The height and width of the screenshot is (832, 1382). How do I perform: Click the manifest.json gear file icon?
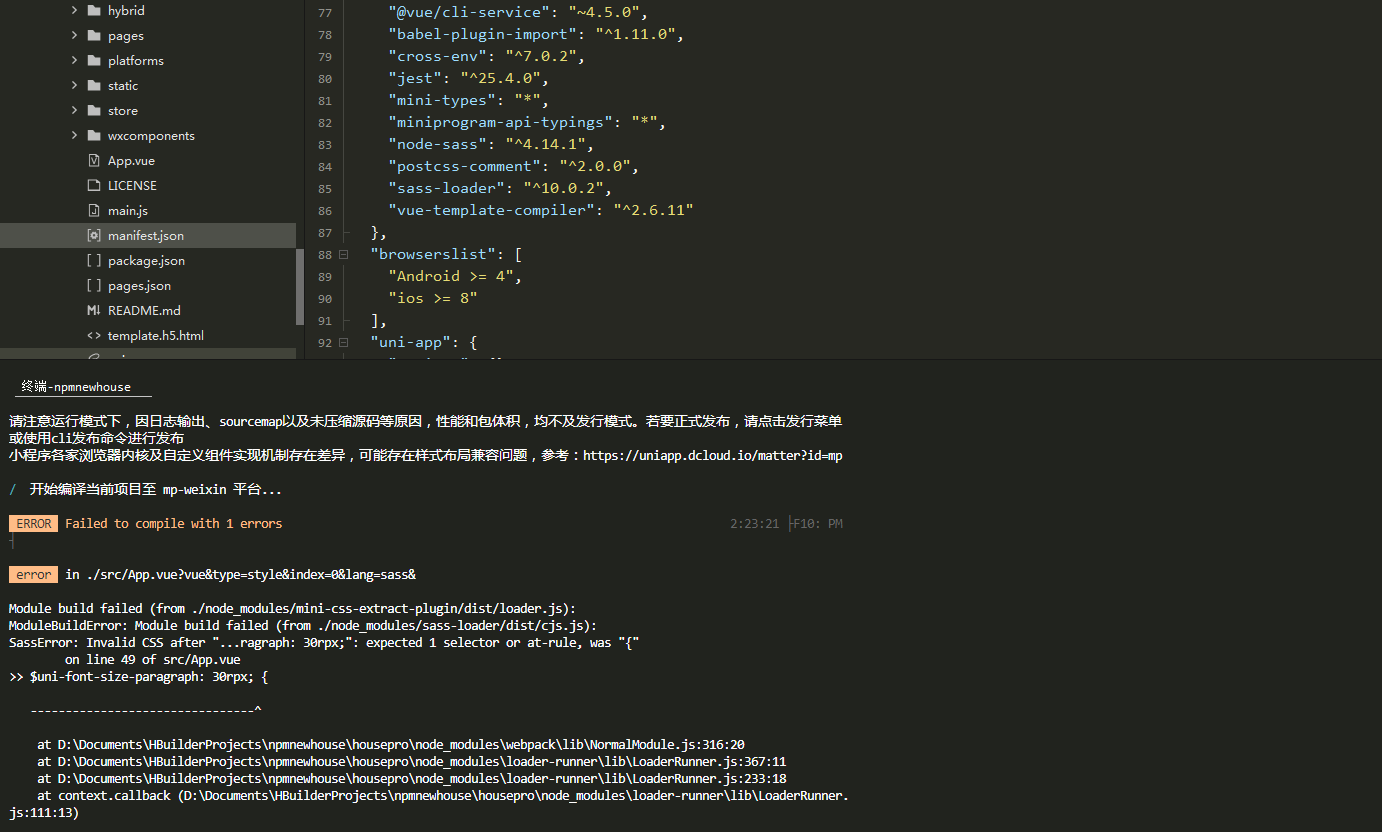(x=94, y=236)
